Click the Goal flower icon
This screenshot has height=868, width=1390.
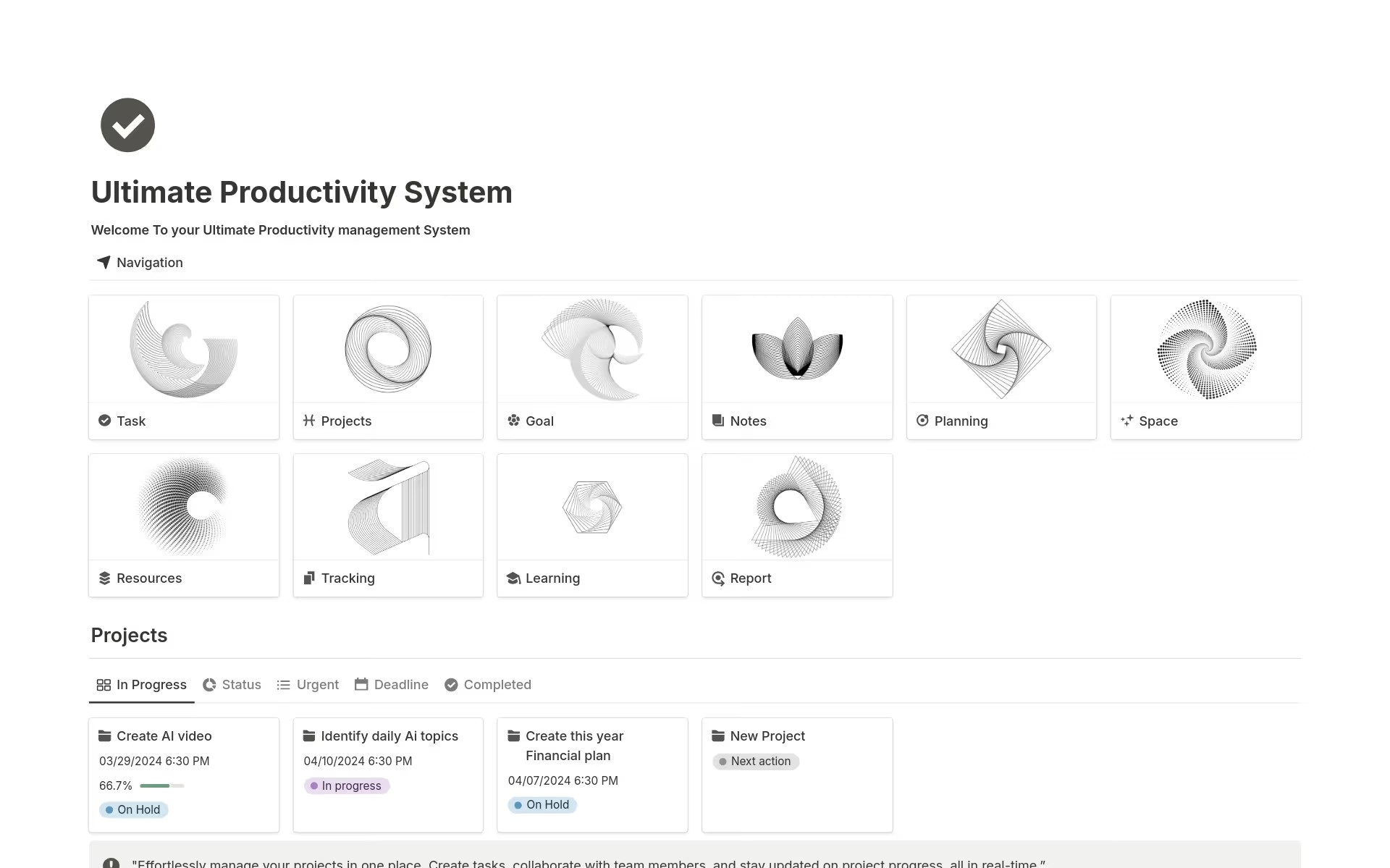pos(514,421)
